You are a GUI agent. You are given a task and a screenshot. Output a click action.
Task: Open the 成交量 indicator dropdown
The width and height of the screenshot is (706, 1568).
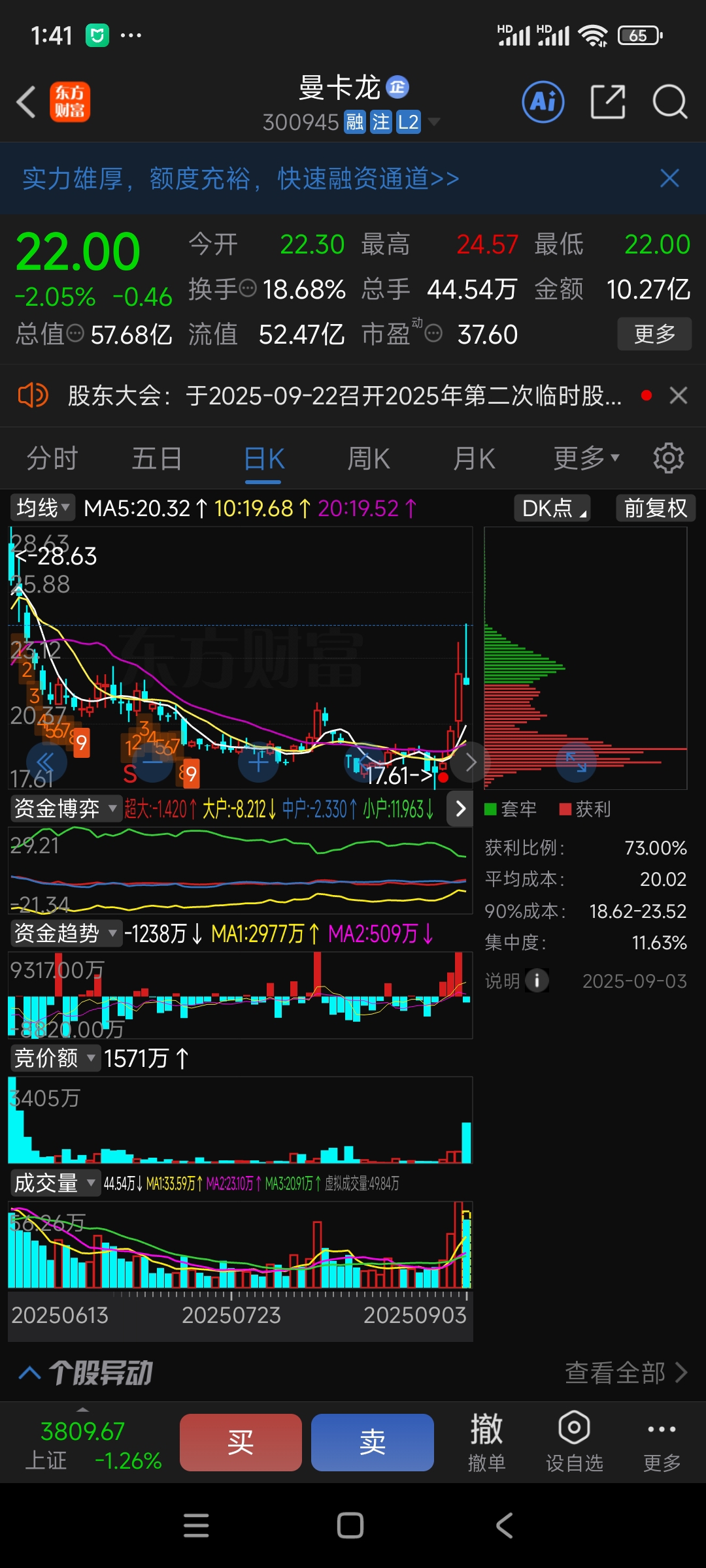(55, 1183)
